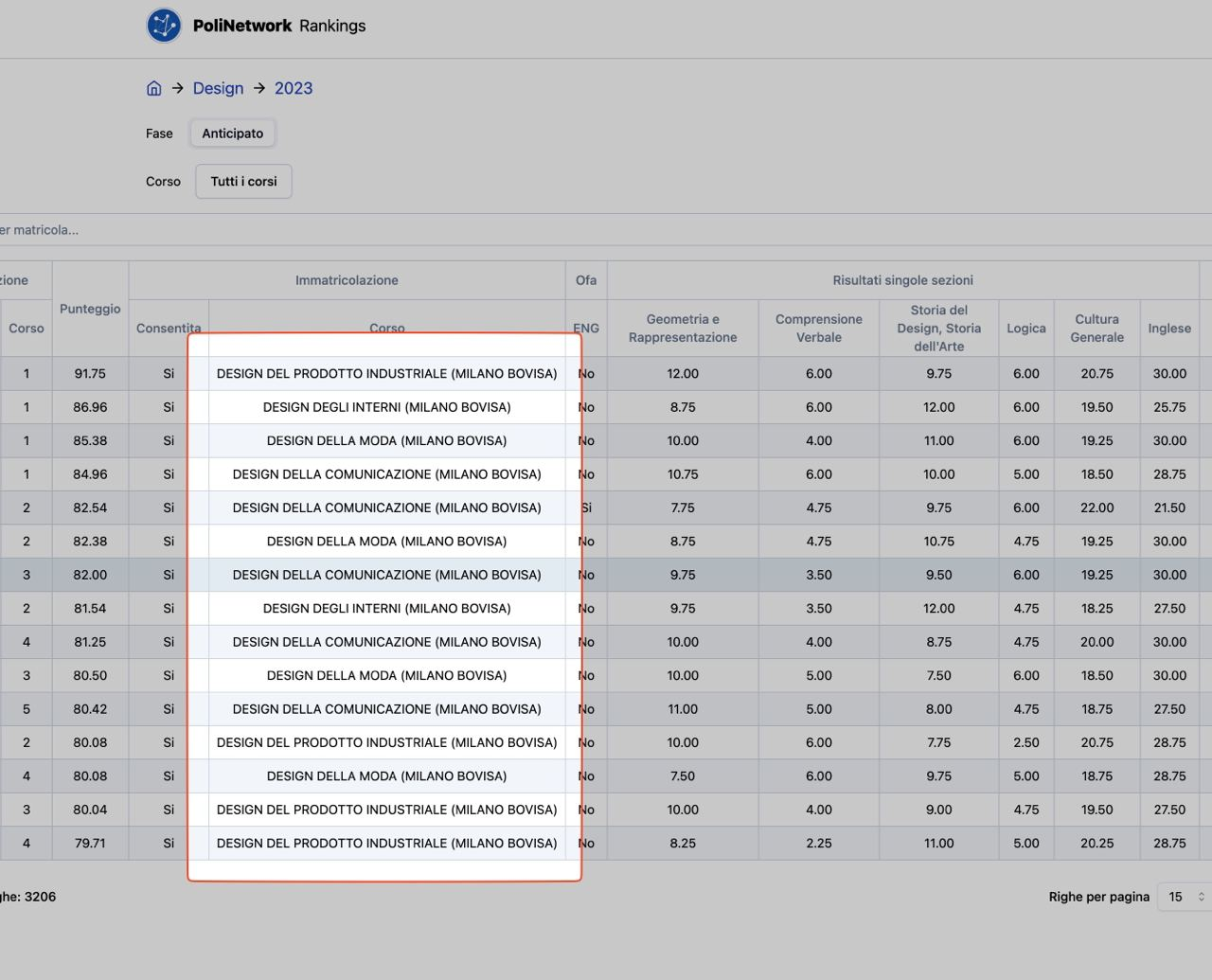Click the Corso header under Immatricolazione
The height and width of the screenshot is (980, 1212).
387,328
